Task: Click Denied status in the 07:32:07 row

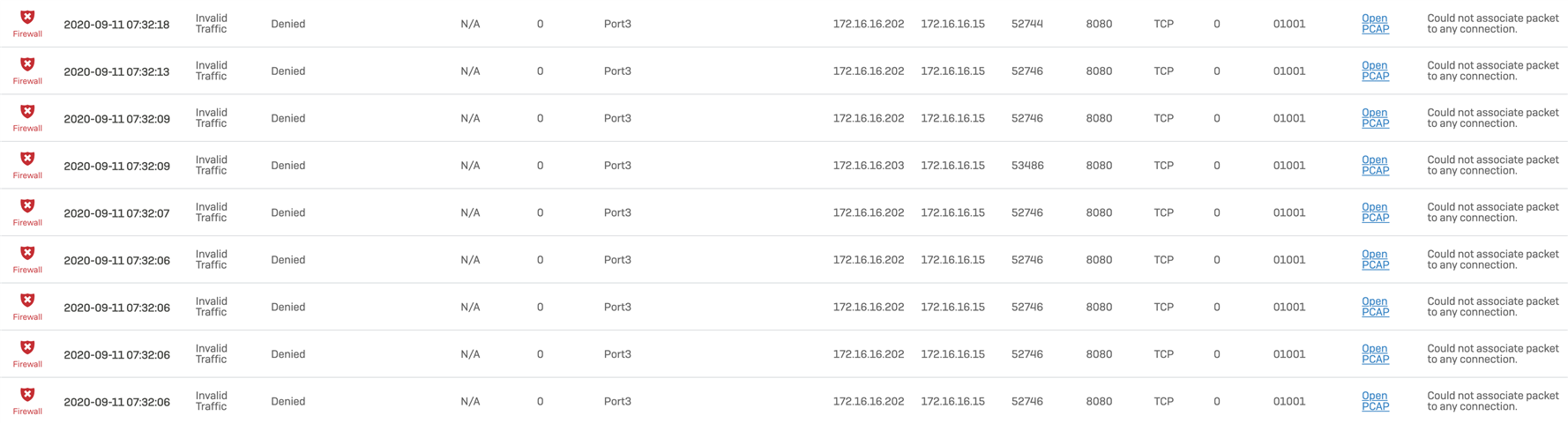Action: pyautogui.click(x=287, y=212)
